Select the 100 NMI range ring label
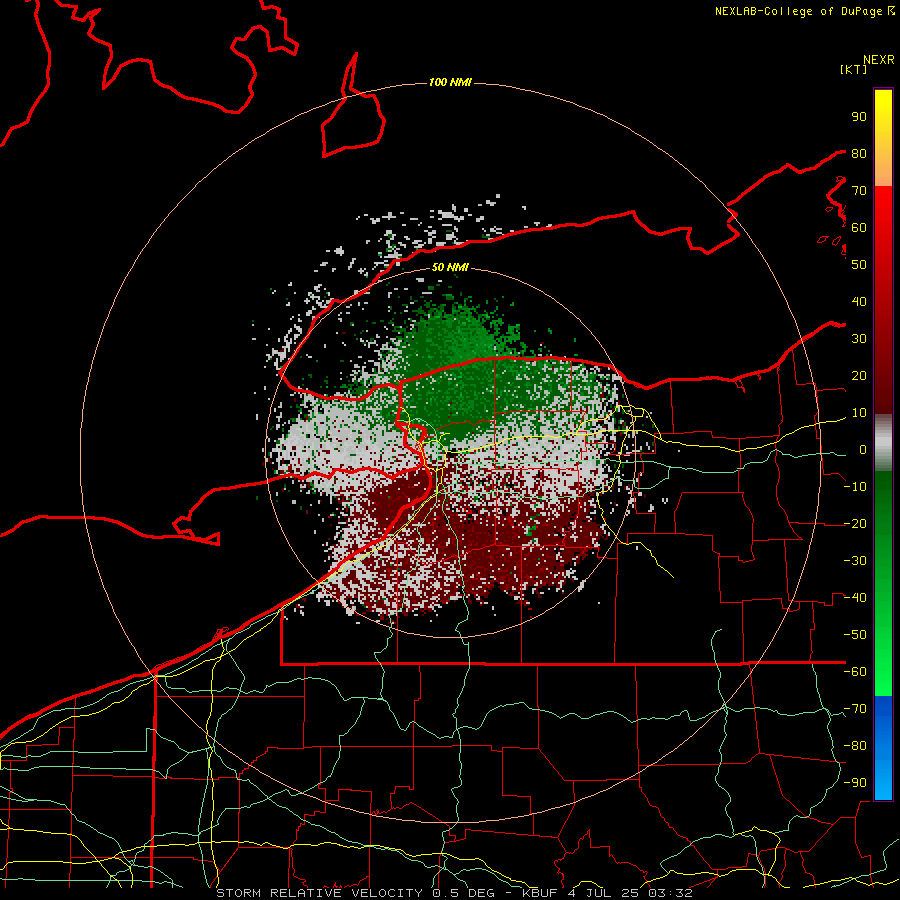Screen dimensions: 900x900 click(450, 83)
